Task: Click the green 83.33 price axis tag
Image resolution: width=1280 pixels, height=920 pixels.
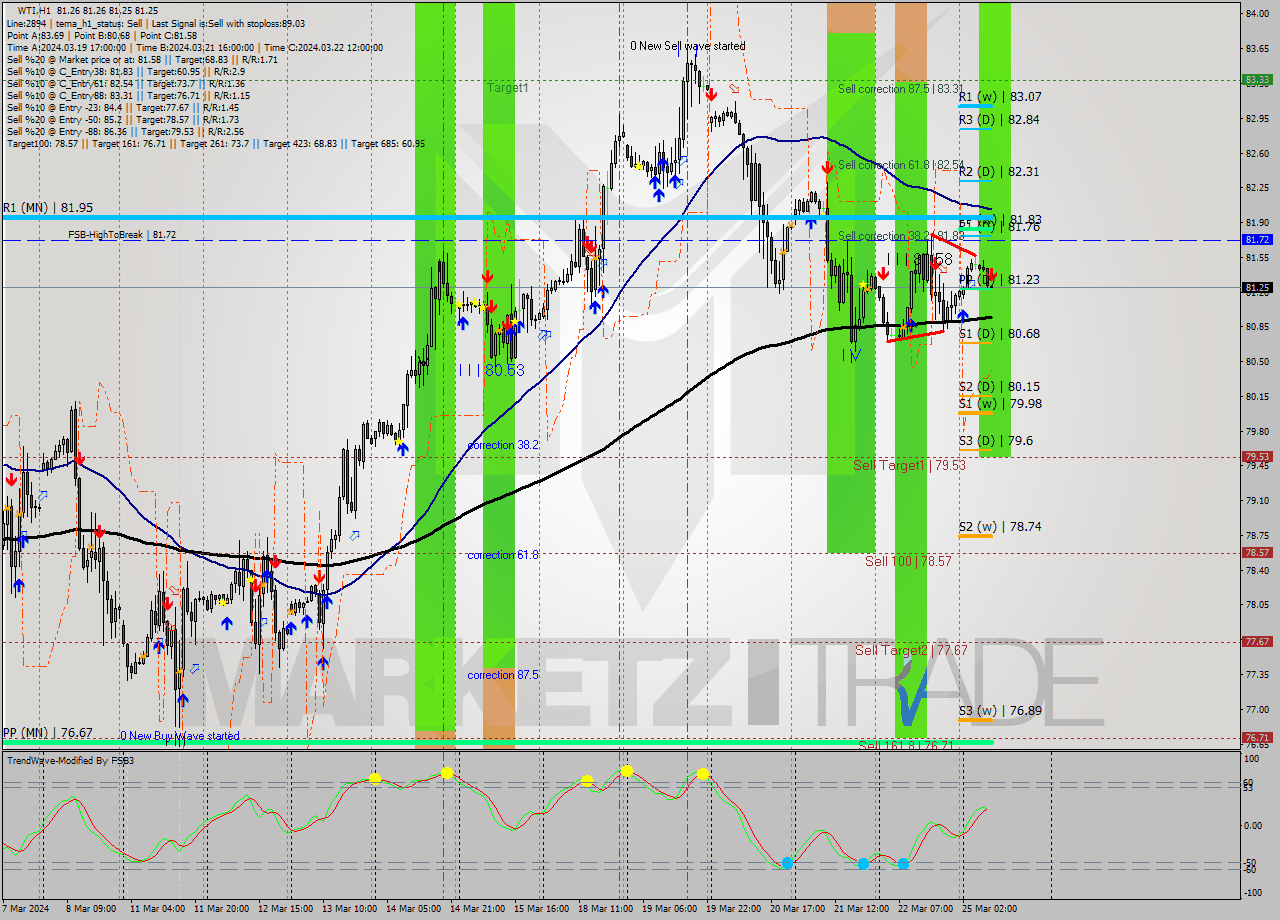Action: click(1257, 80)
